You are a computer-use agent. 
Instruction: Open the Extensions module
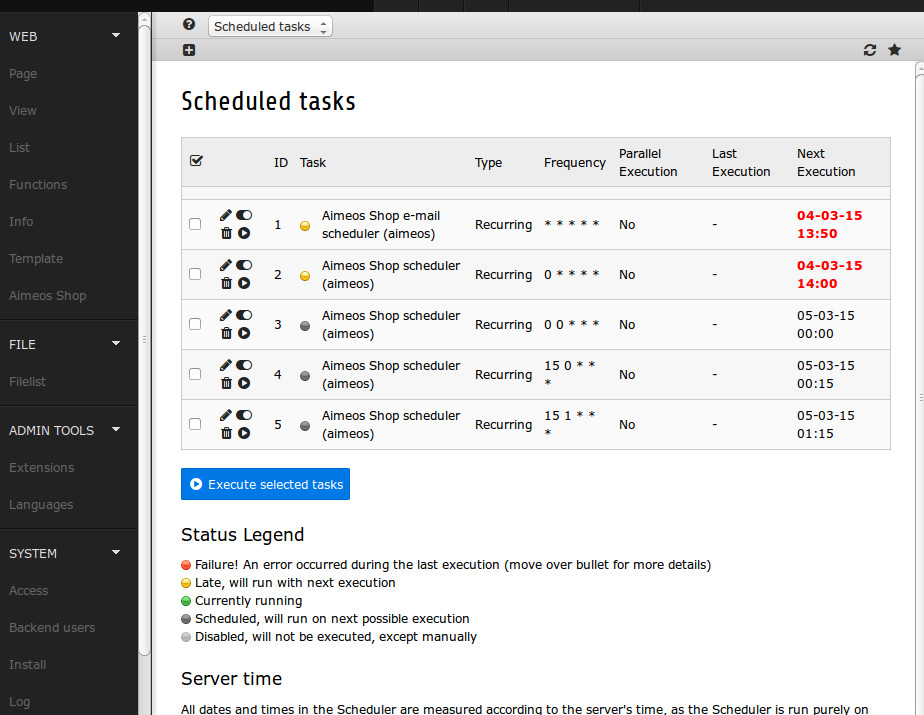click(x=41, y=467)
